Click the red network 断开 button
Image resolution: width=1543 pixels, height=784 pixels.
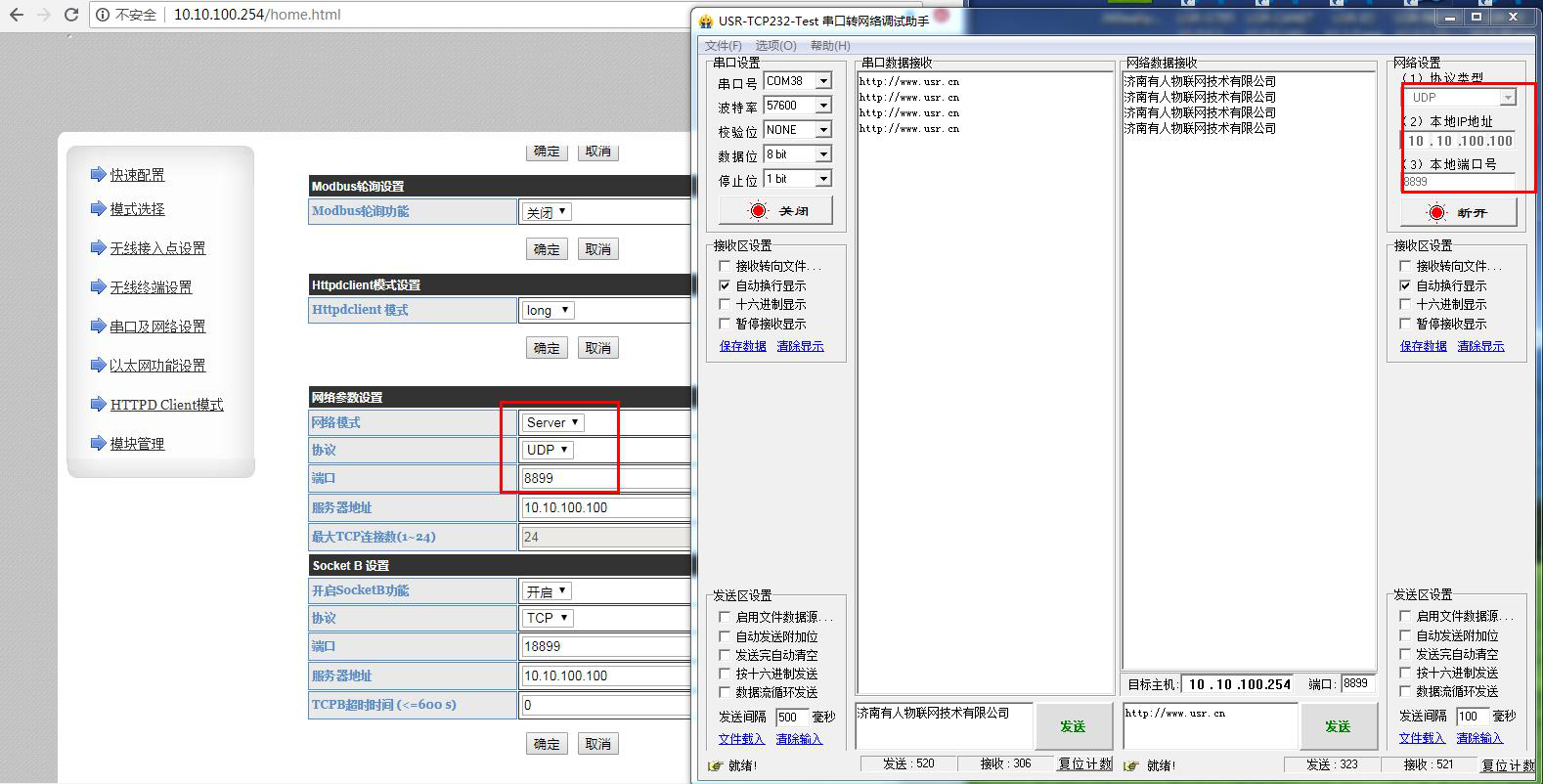(x=1457, y=212)
